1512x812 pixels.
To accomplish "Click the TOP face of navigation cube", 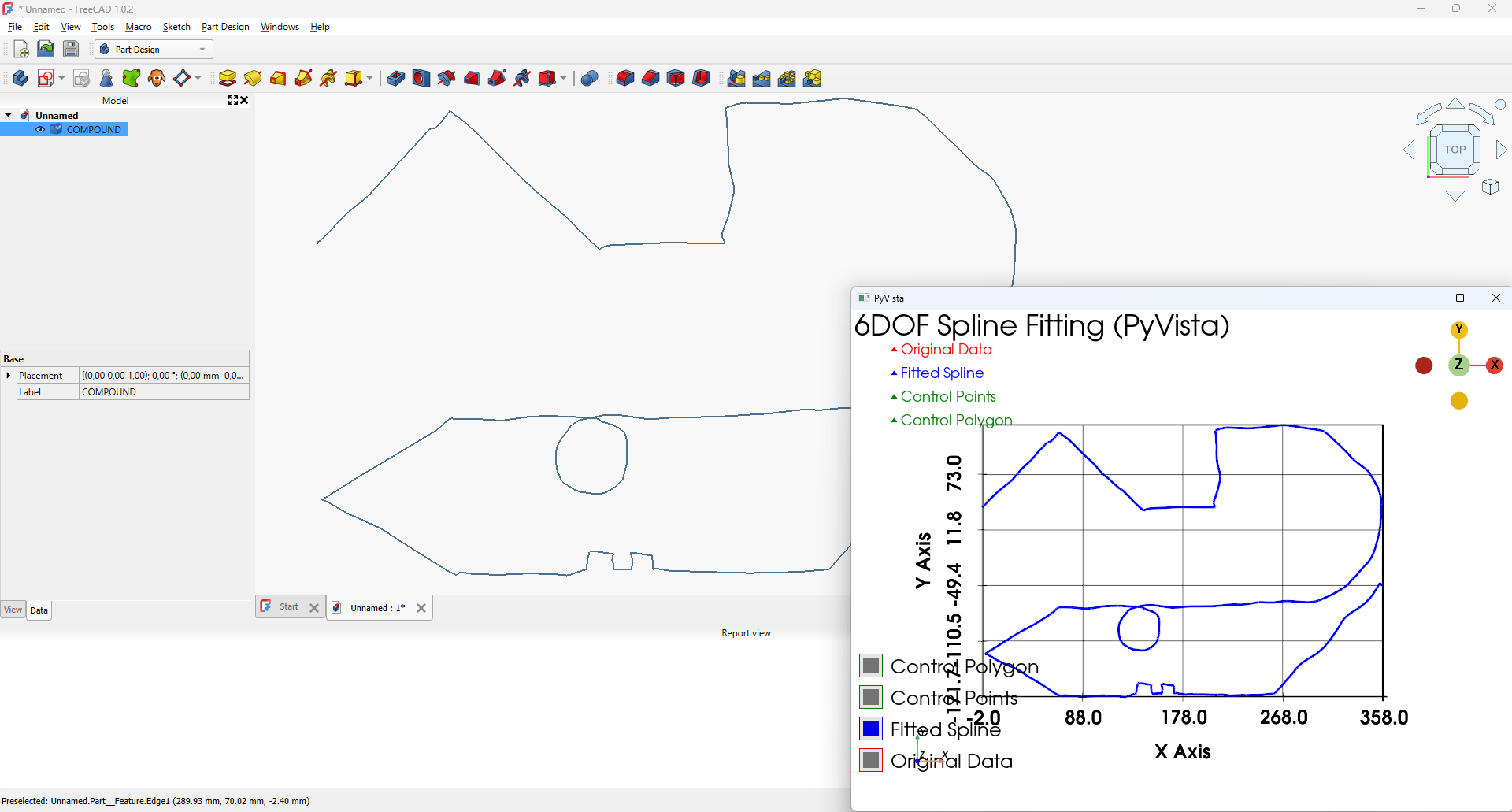I will [x=1455, y=150].
